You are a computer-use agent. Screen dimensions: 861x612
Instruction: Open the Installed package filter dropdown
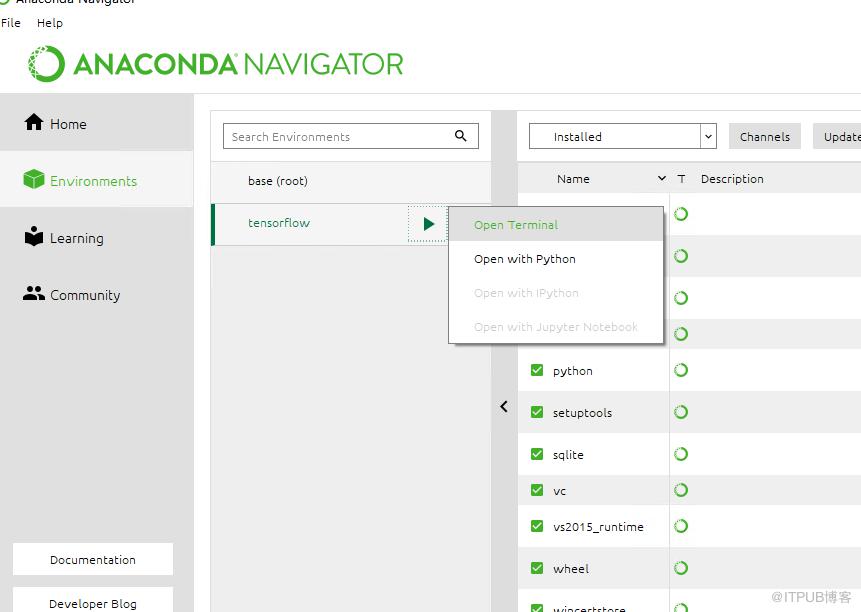[623, 136]
